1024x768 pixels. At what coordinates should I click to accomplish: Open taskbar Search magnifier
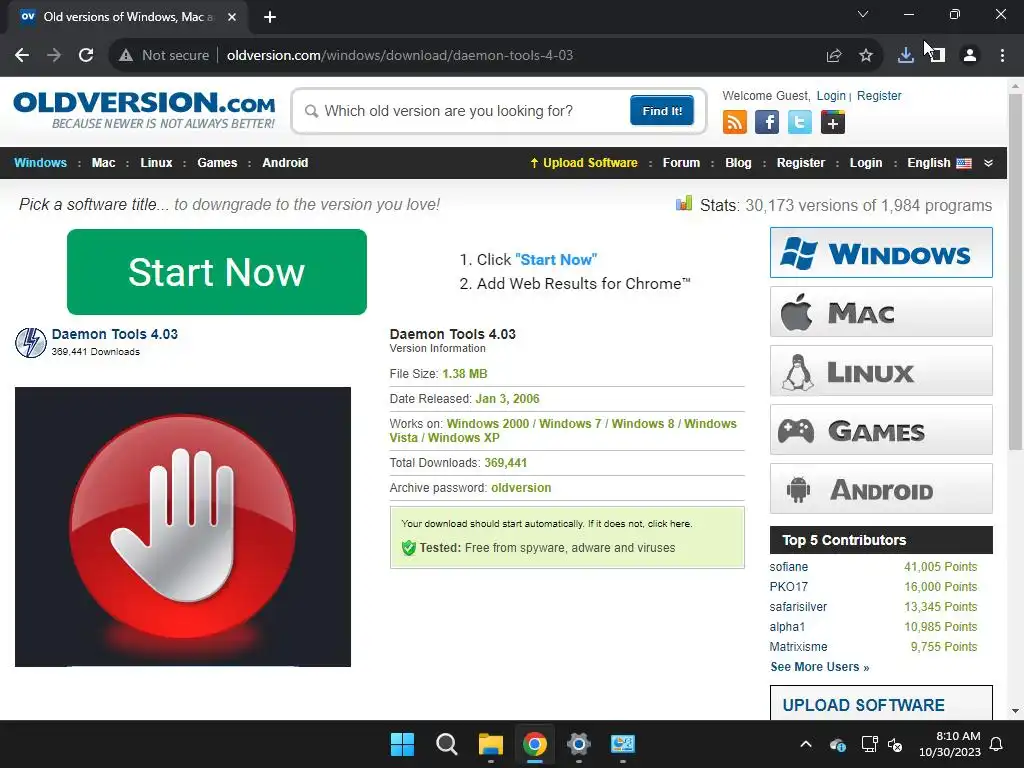[447, 744]
